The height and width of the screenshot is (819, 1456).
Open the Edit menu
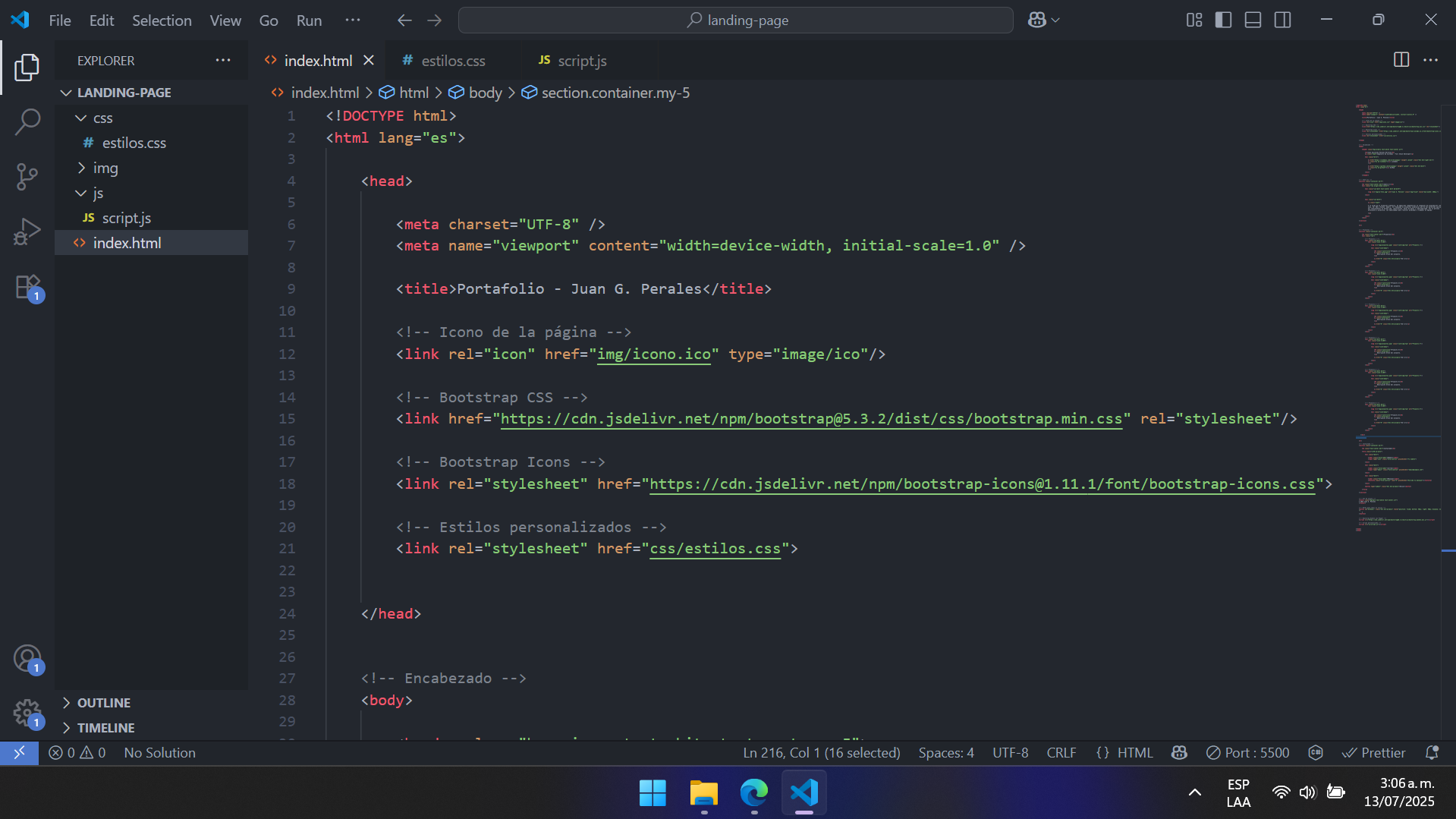[x=102, y=20]
